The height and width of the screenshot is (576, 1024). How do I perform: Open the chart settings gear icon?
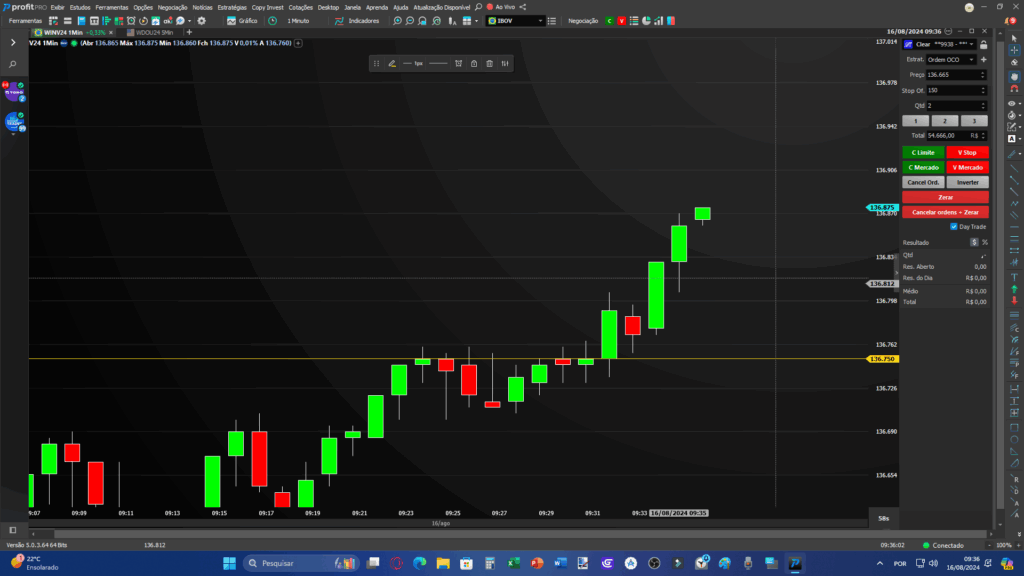pos(201,21)
